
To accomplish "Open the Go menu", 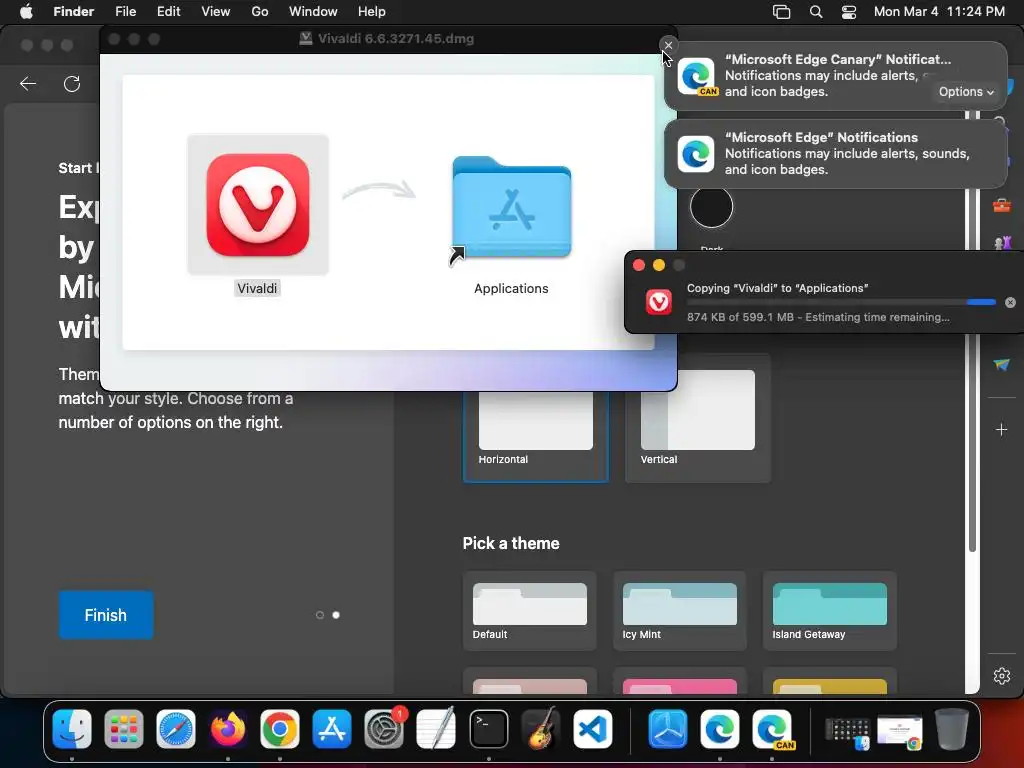I will 260,12.
